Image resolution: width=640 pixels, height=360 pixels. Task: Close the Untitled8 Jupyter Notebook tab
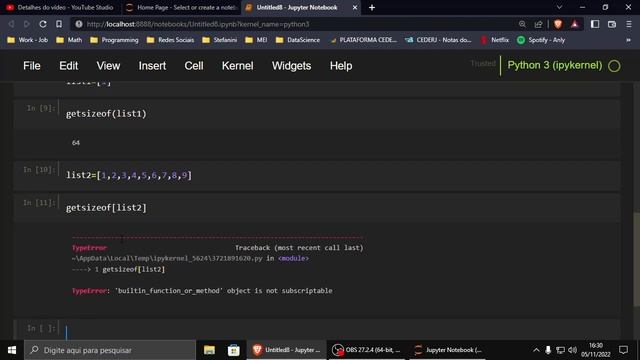[x=355, y=7]
